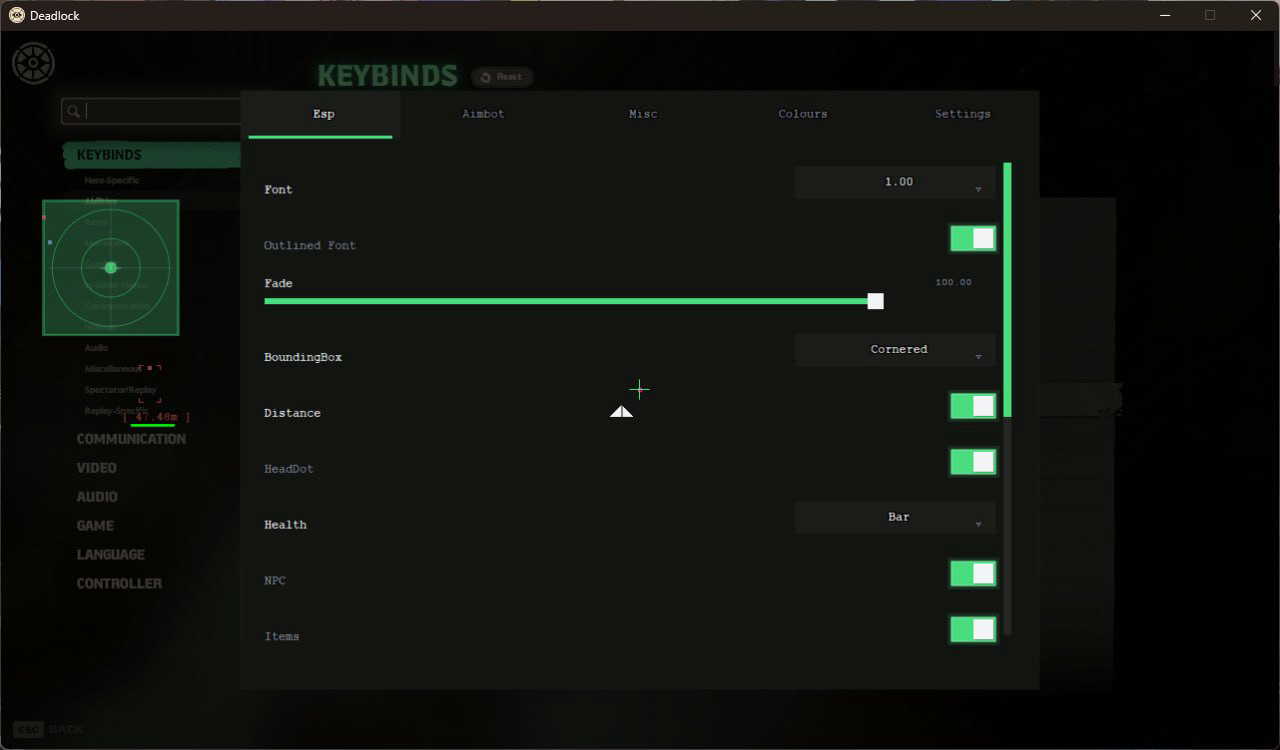1280x750 pixels.
Task: Open the Health display dropdown
Action: pyautogui.click(x=896, y=518)
